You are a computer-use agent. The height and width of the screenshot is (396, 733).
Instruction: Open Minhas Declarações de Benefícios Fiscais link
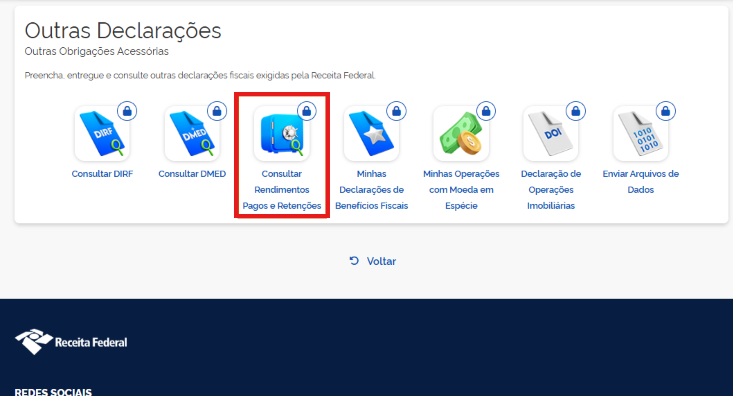point(372,190)
